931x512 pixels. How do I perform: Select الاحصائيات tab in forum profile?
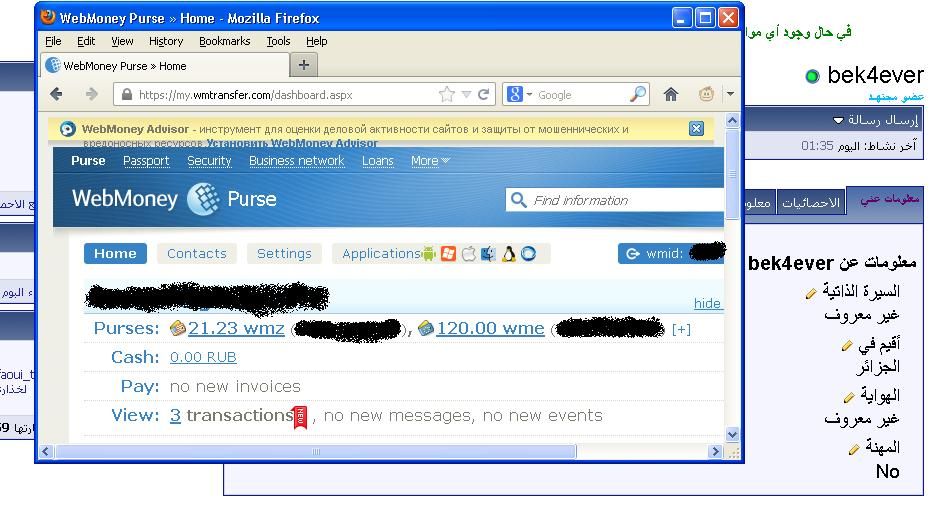pos(810,203)
